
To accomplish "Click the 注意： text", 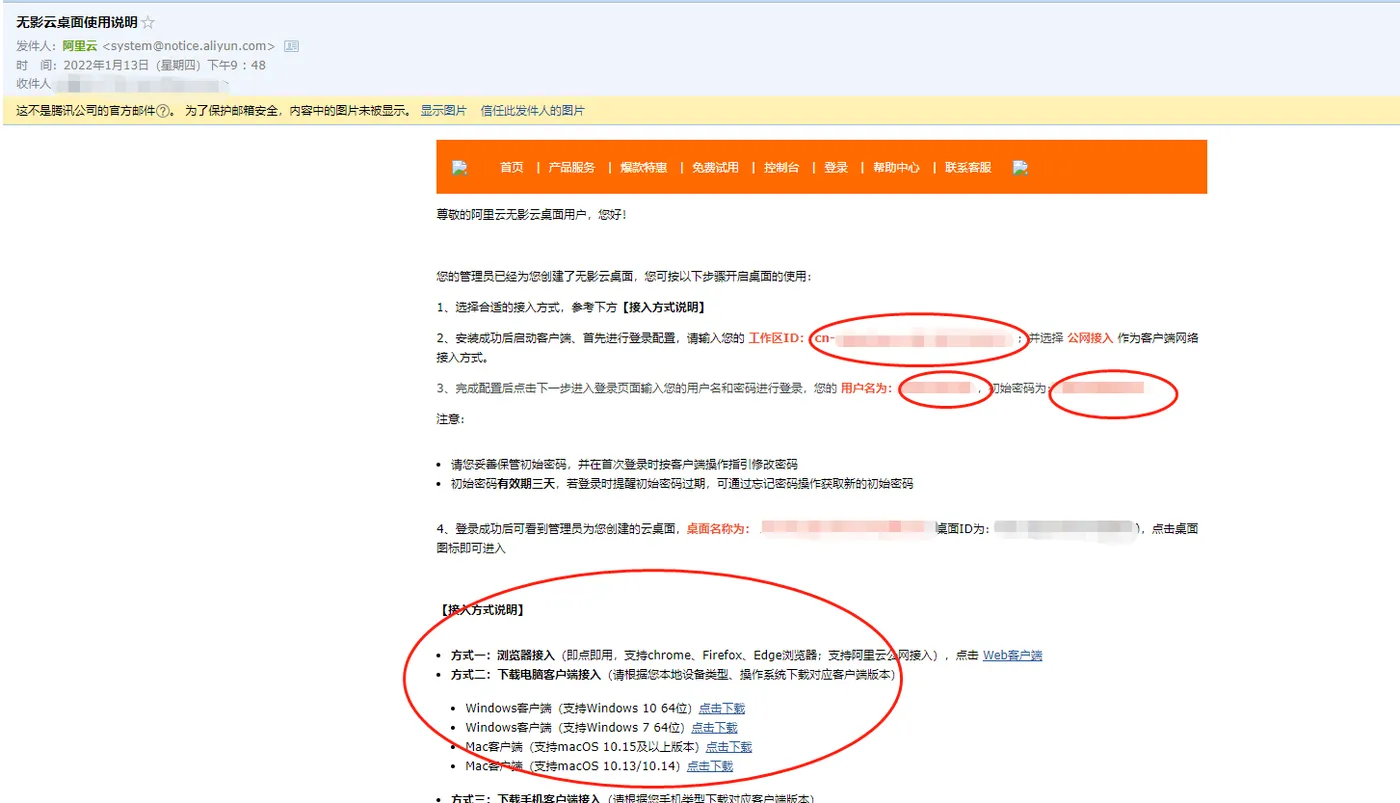I will 450,419.
